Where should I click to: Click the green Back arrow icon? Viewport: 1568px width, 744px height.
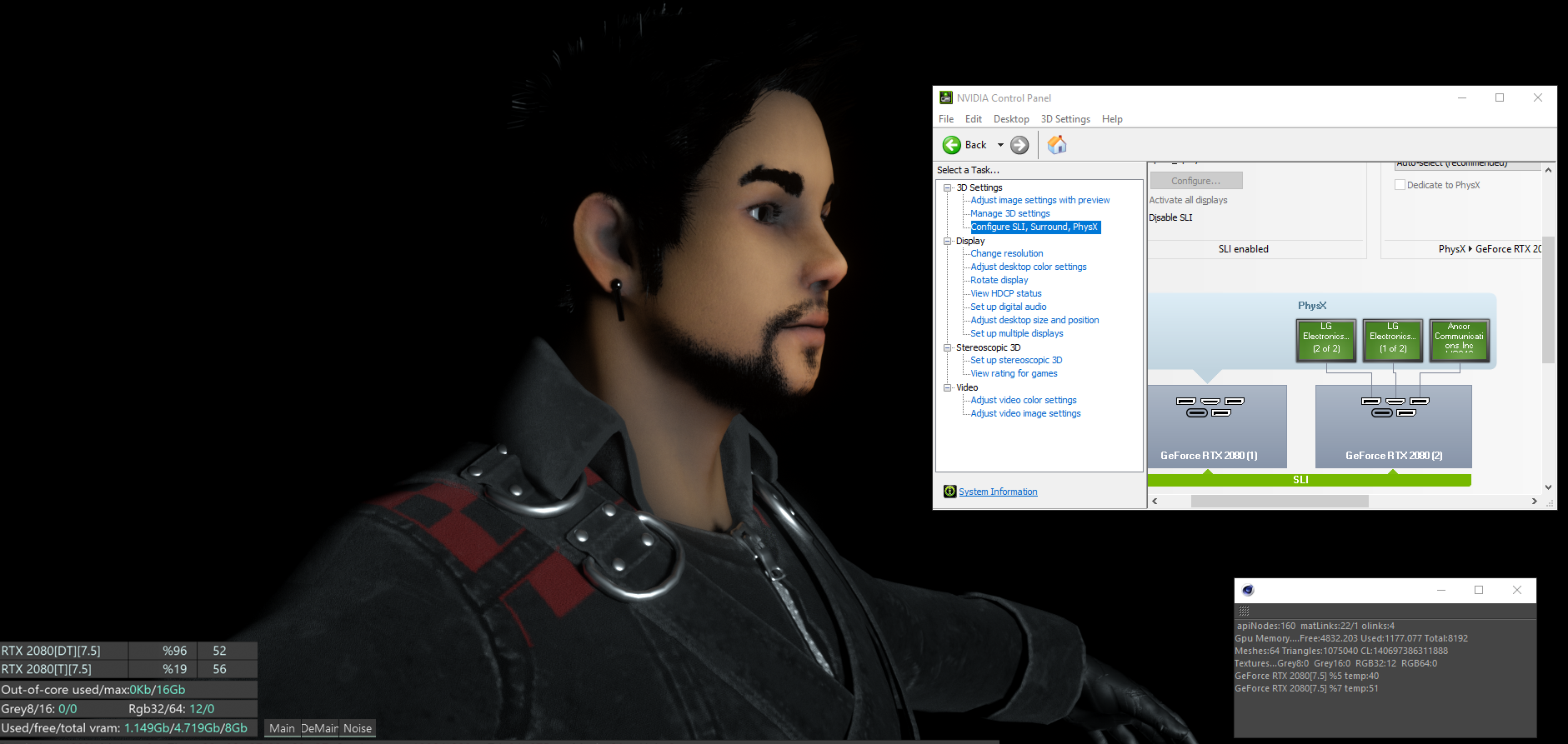pos(952,145)
